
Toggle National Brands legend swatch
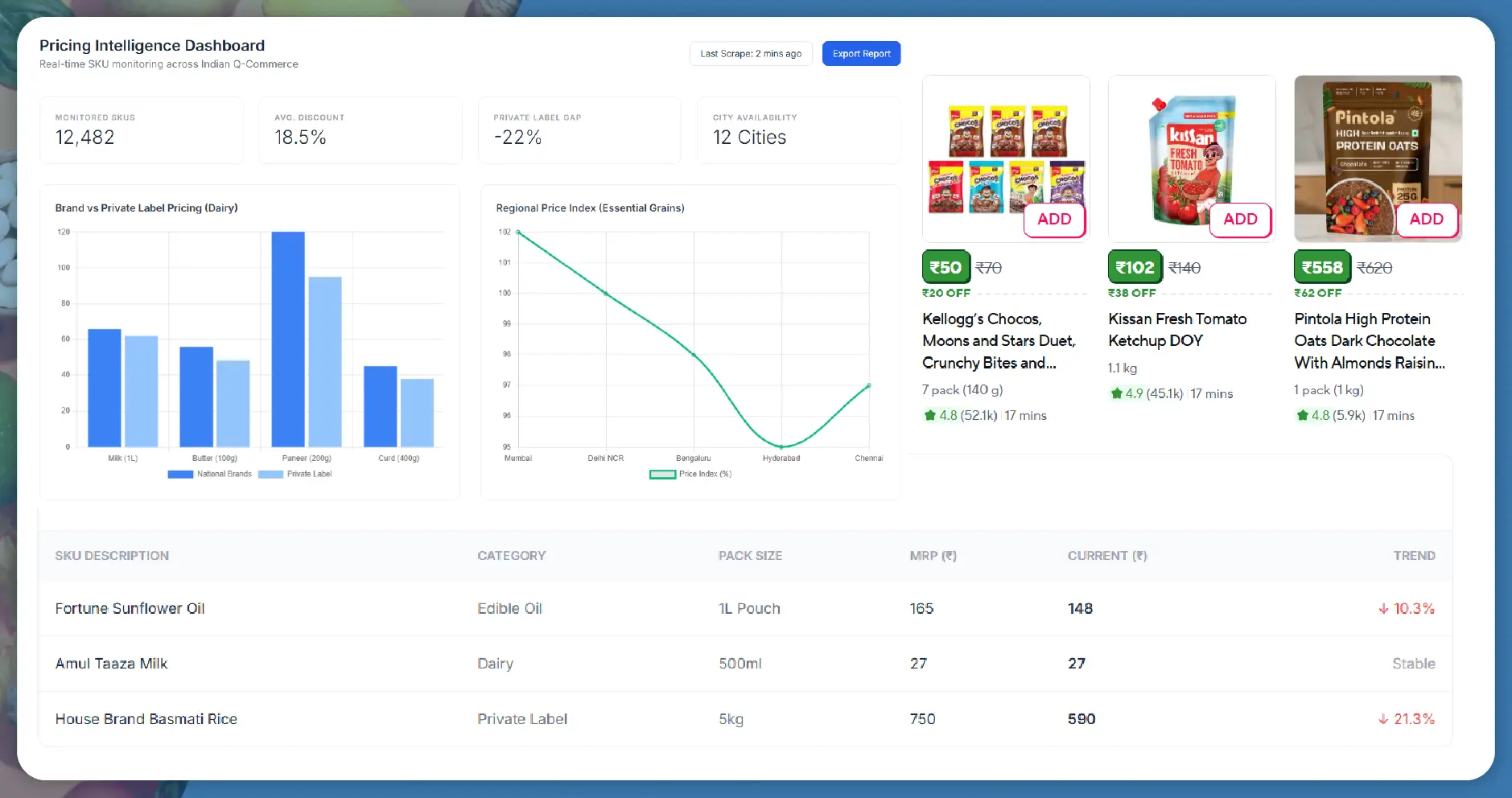tap(180, 475)
